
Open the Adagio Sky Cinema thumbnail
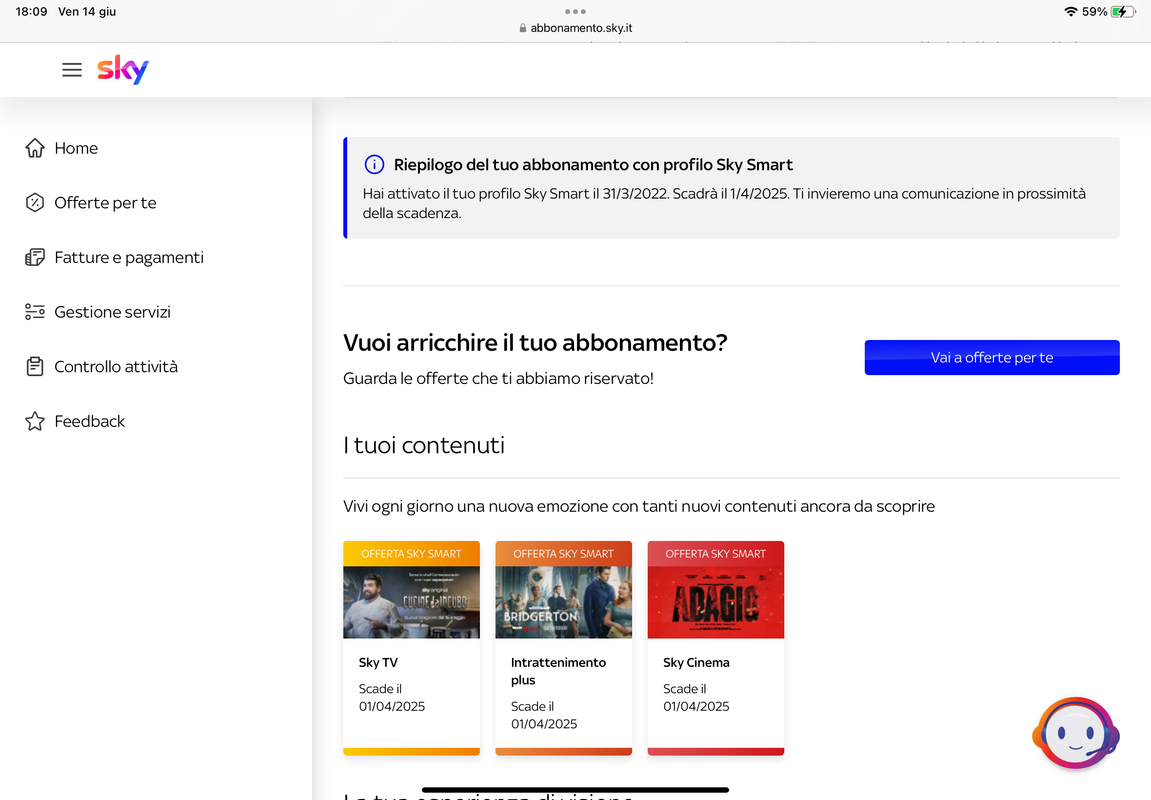pos(716,602)
